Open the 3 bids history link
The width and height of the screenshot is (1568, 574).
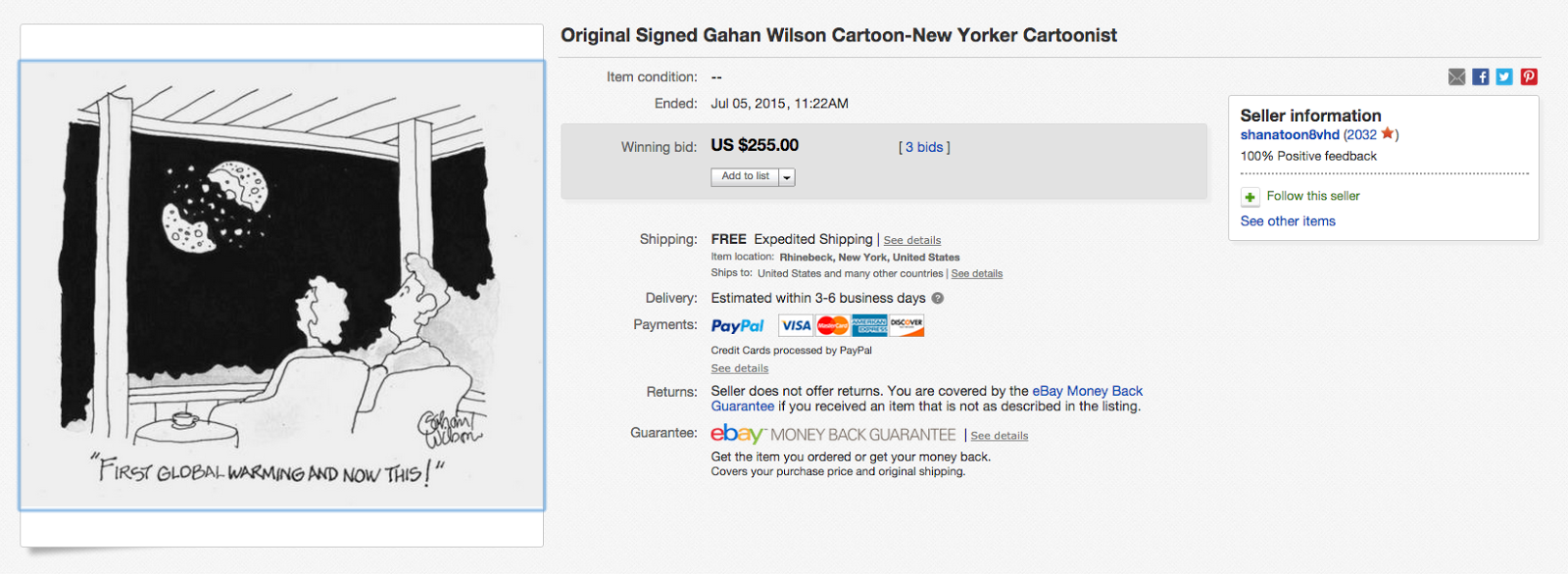pos(924,148)
